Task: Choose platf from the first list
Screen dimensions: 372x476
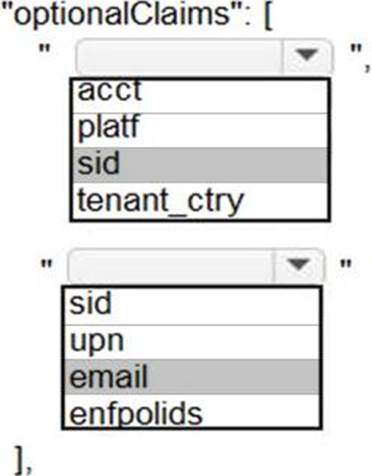Action: tap(200, 130)
